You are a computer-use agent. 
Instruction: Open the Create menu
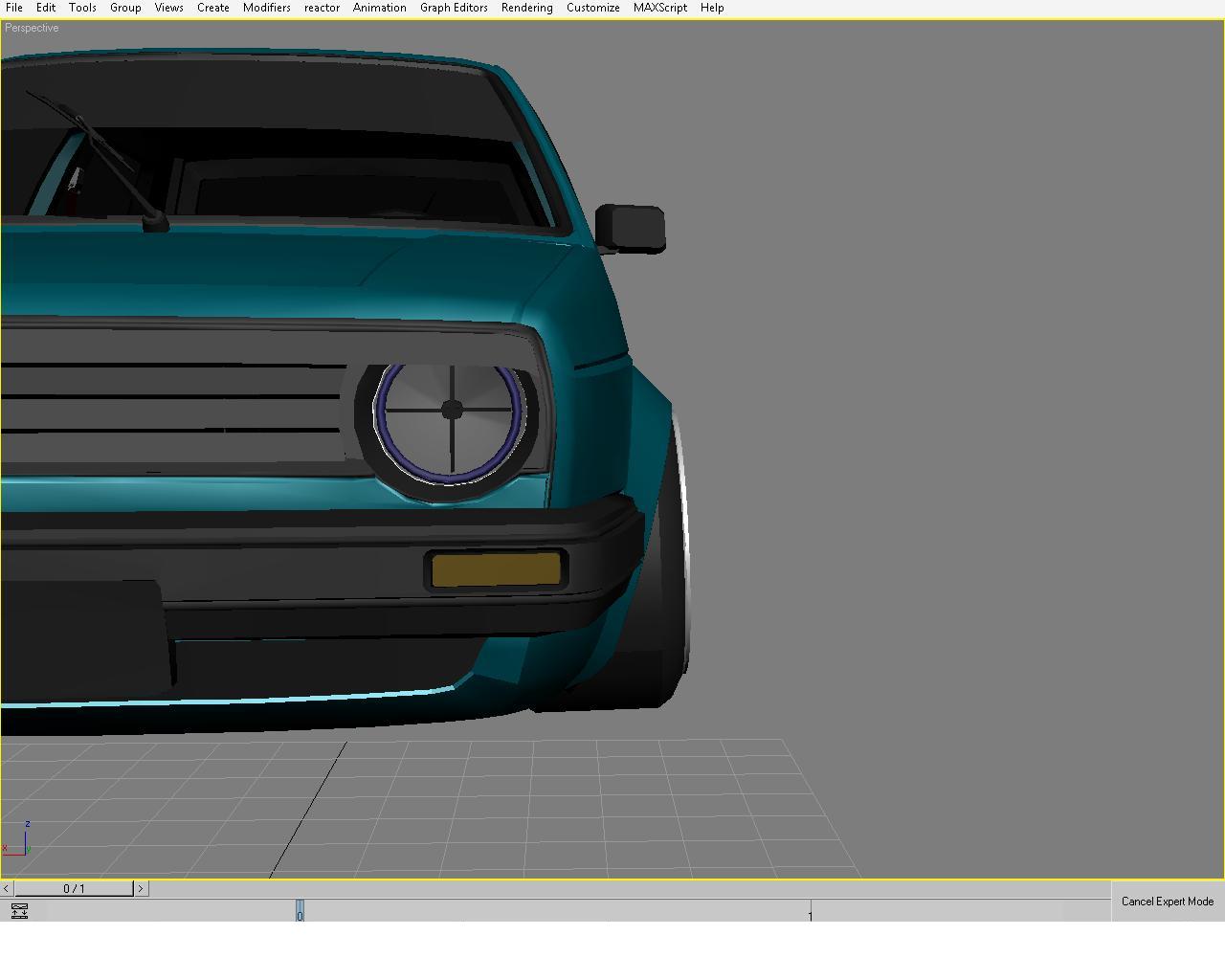tap(212, 8)
